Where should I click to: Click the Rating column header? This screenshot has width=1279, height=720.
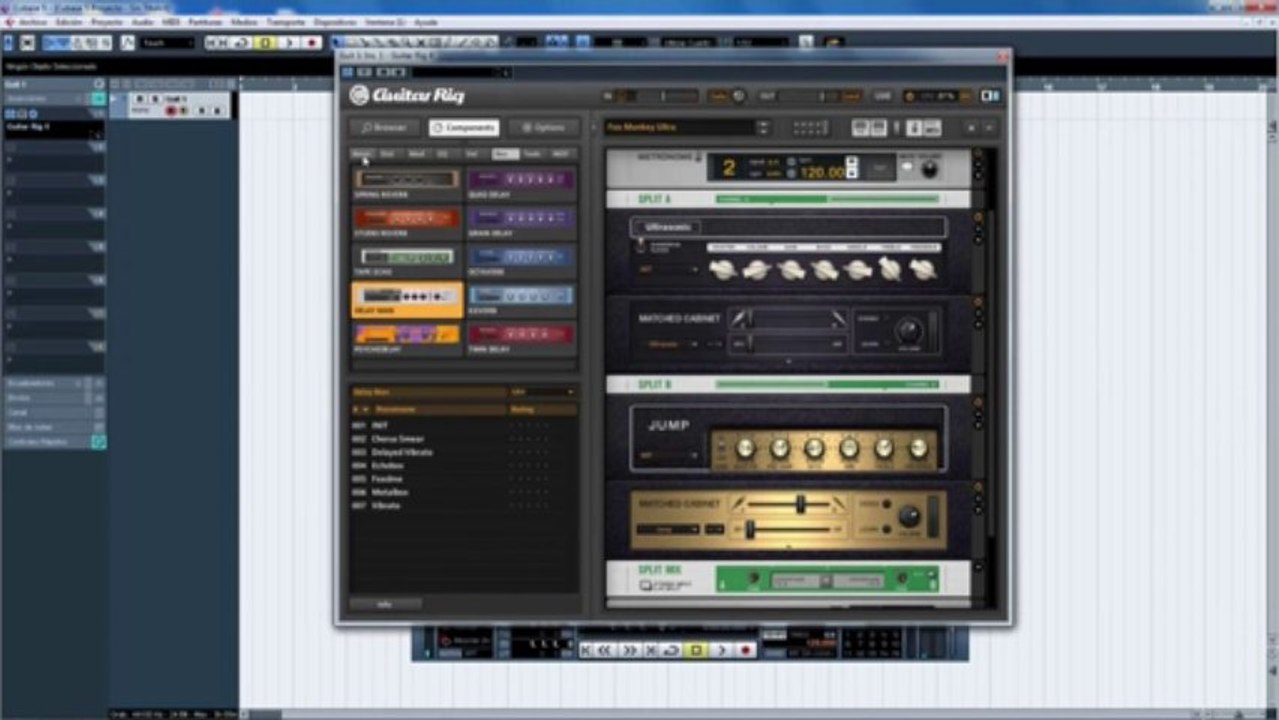pos(542,410)
